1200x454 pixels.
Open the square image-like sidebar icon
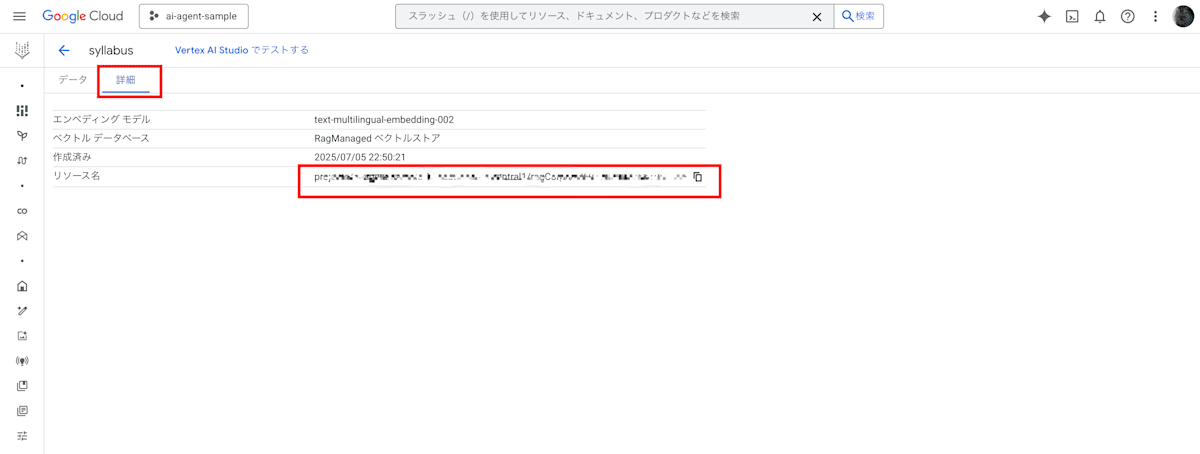pyautogui.click(x=22, y=336)
